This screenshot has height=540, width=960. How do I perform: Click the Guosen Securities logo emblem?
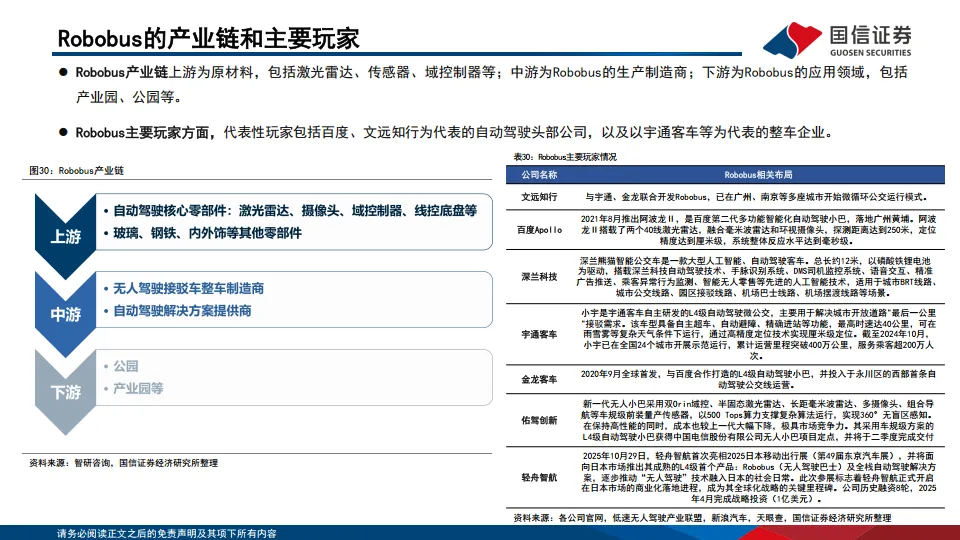792,40
